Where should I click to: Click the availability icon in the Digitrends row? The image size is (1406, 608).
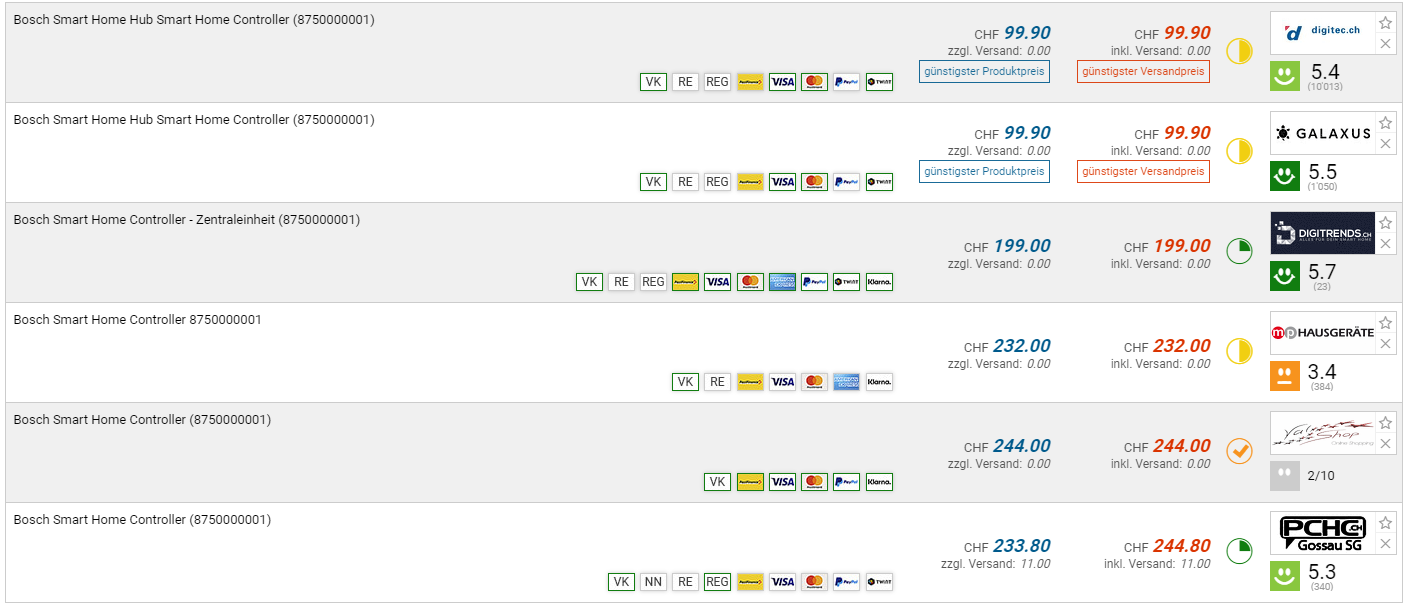[1239, 251]
